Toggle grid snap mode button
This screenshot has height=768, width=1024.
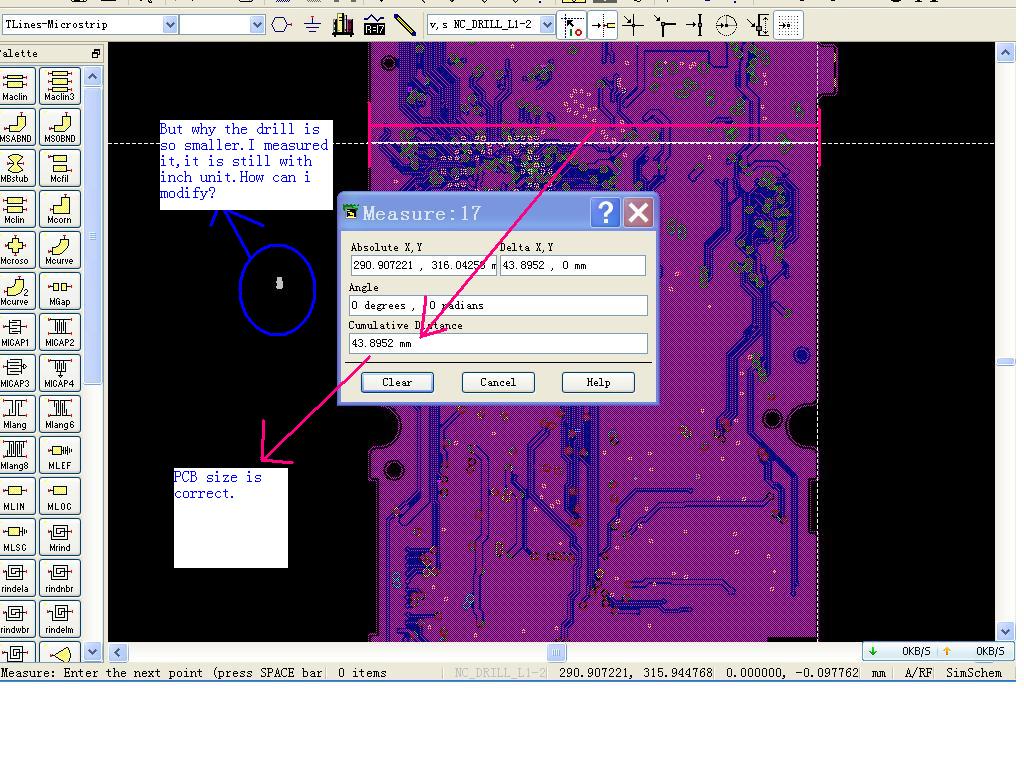pos(788,25)
